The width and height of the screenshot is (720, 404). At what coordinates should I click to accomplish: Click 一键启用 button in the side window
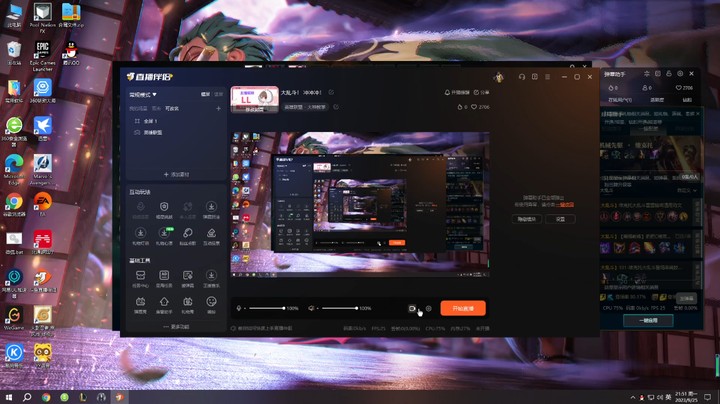[x=648, y=320]
